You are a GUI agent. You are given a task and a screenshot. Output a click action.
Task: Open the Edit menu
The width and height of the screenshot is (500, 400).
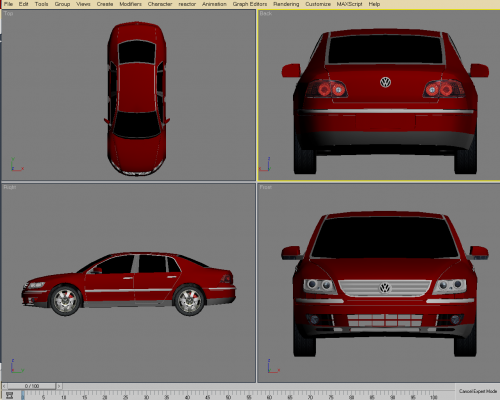pyautogui.click(x=23, y=4)
